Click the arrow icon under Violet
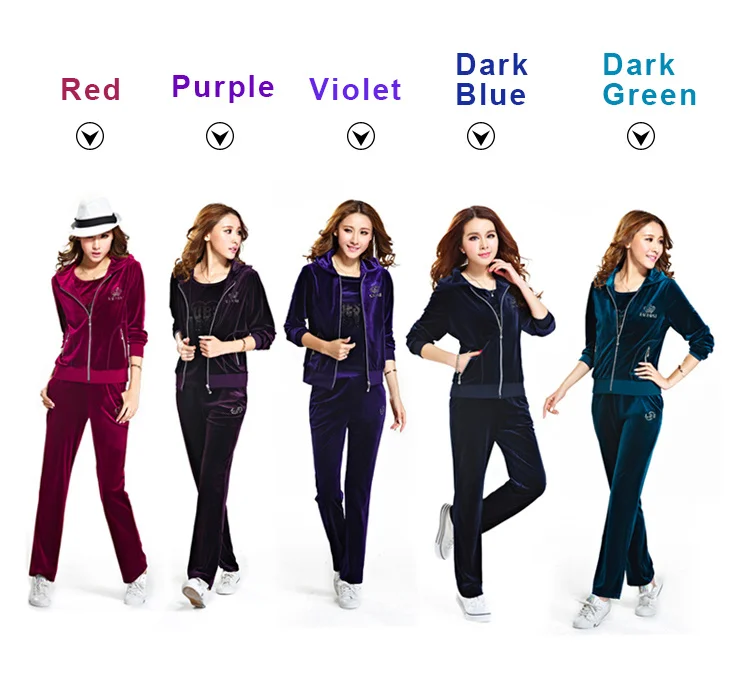Image resolution: width=750 pixels, height=675 pixels. (361, 136)
